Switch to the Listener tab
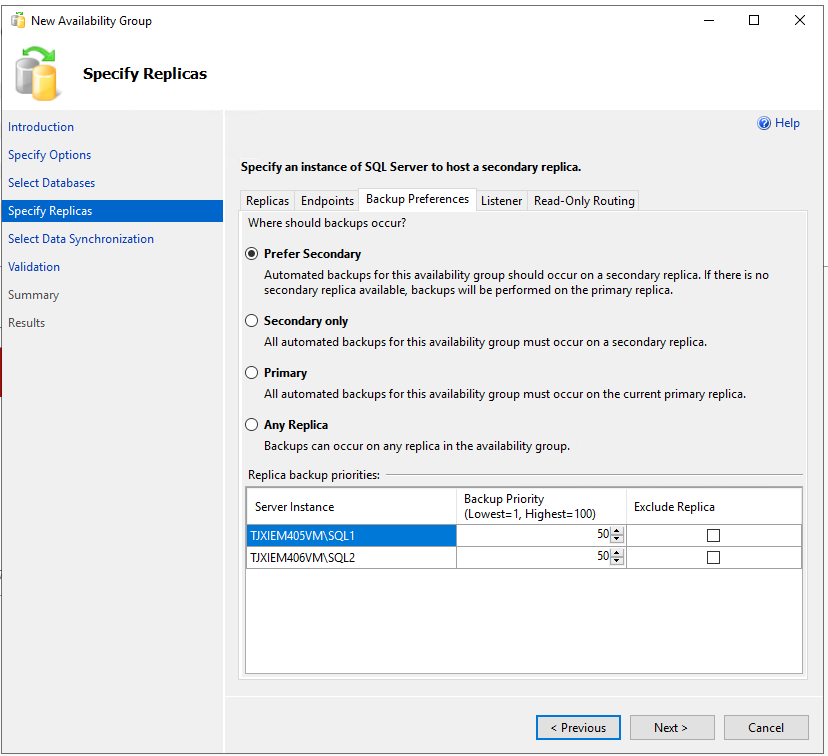Screen dimensions: 828x756 pyautogui.click(x=501, y=201)
